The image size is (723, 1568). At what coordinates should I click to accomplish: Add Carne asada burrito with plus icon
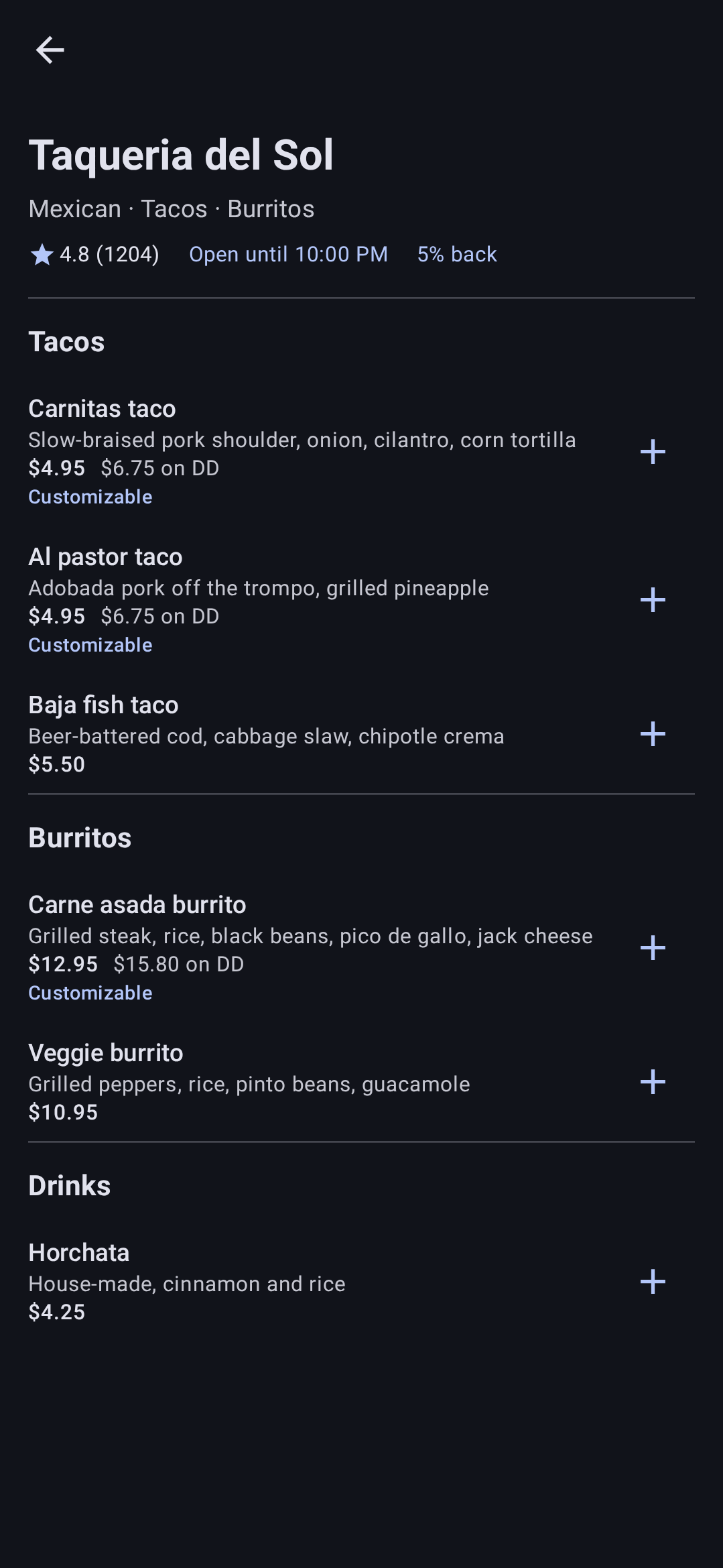[x=653, y=948]
